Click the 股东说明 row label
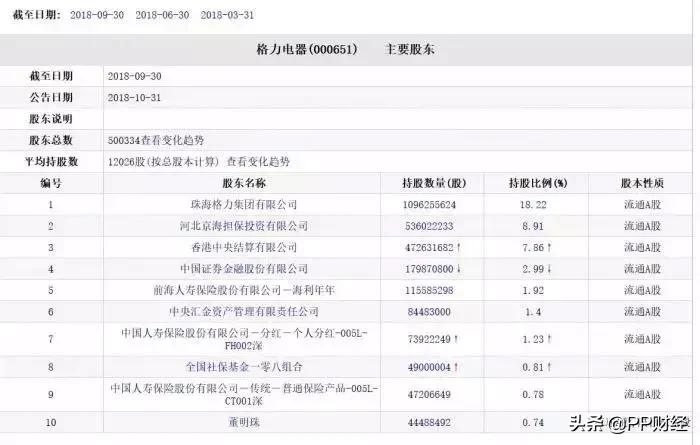Screen dimensions: 700x445 click(51, 119)
